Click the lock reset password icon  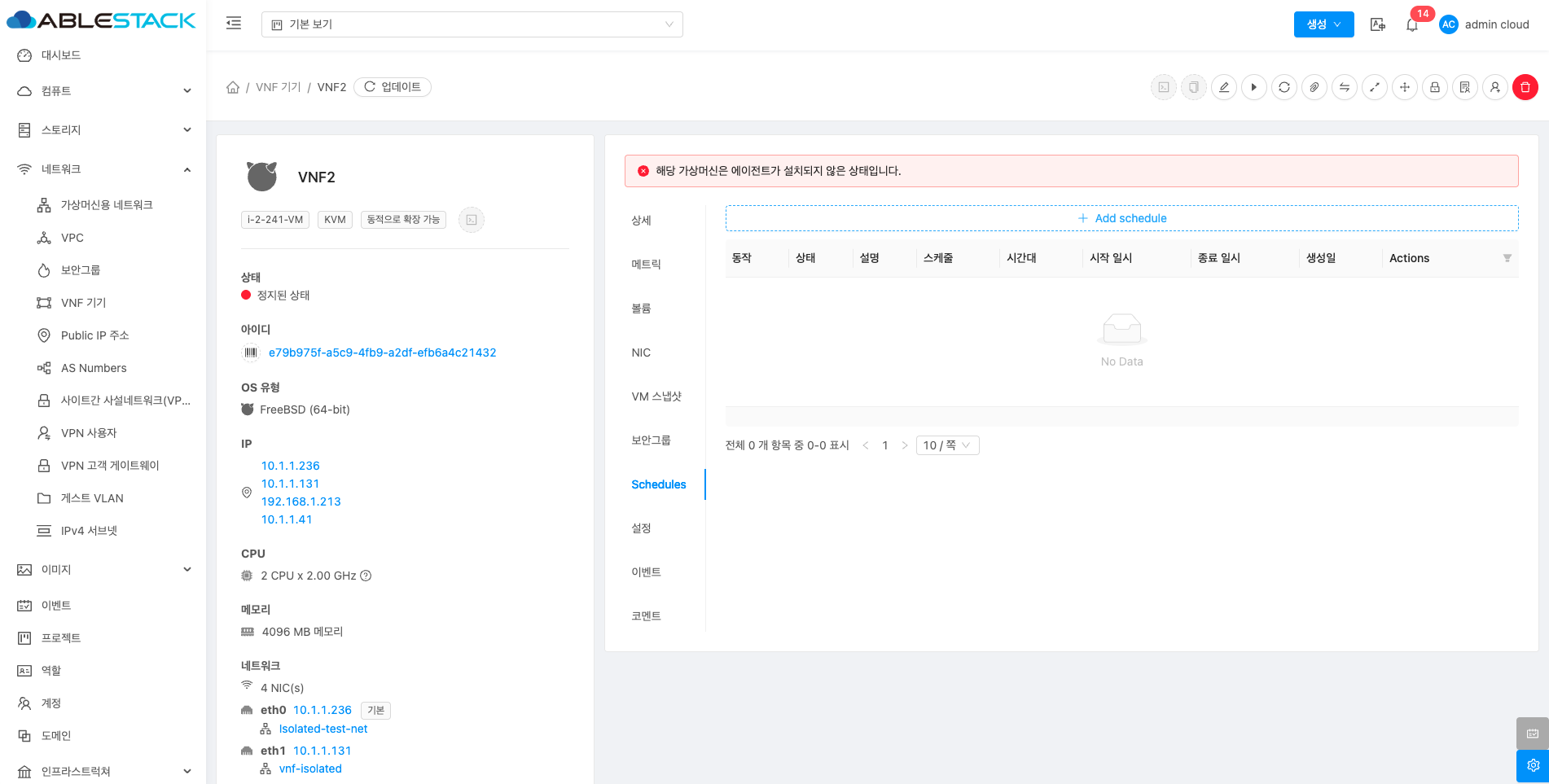coord(1434,87)
